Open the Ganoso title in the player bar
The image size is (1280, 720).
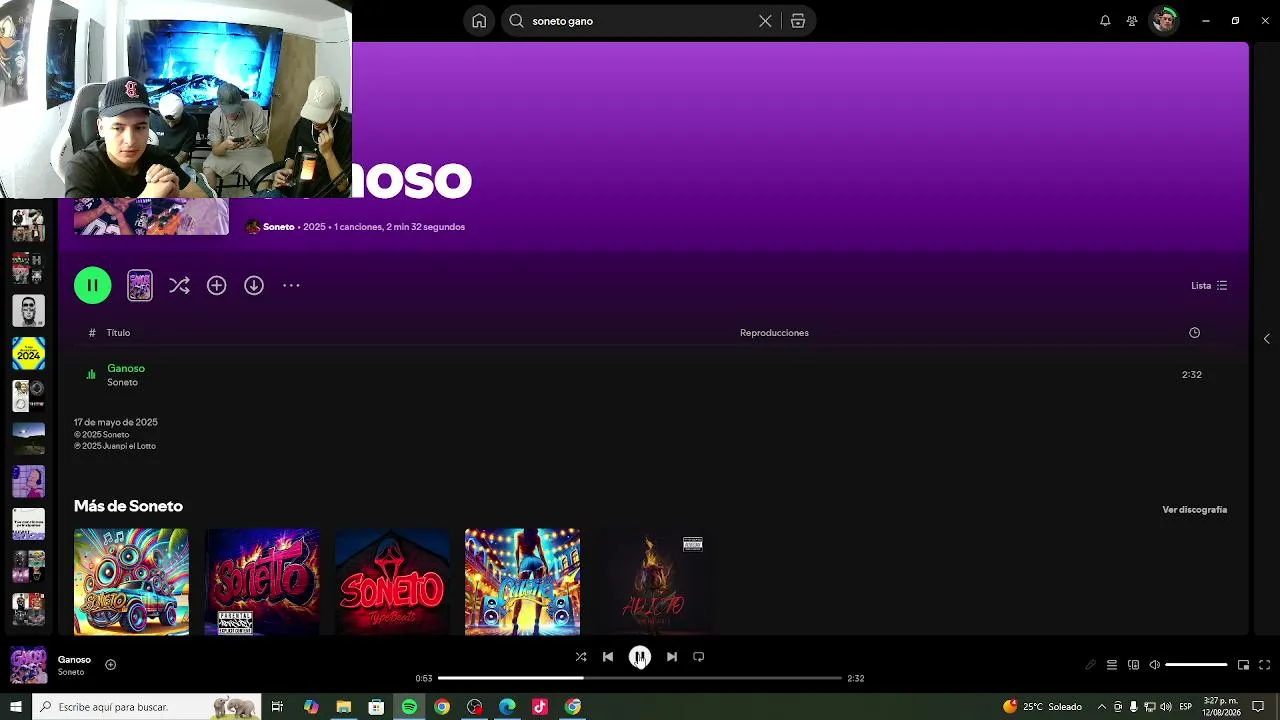(x=74, y=660)
